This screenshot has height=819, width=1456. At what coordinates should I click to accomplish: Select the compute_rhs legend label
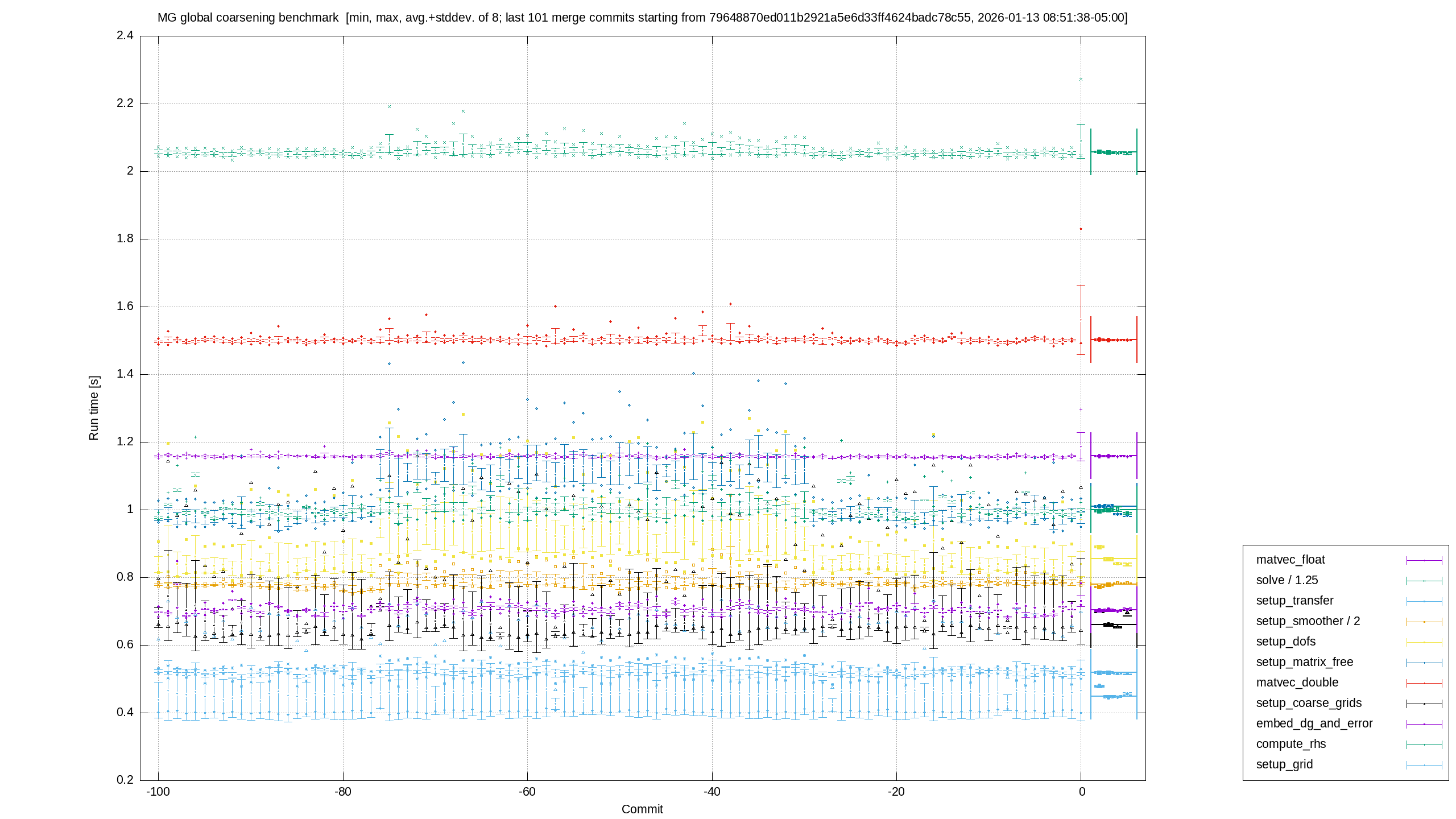point(1291,744)
